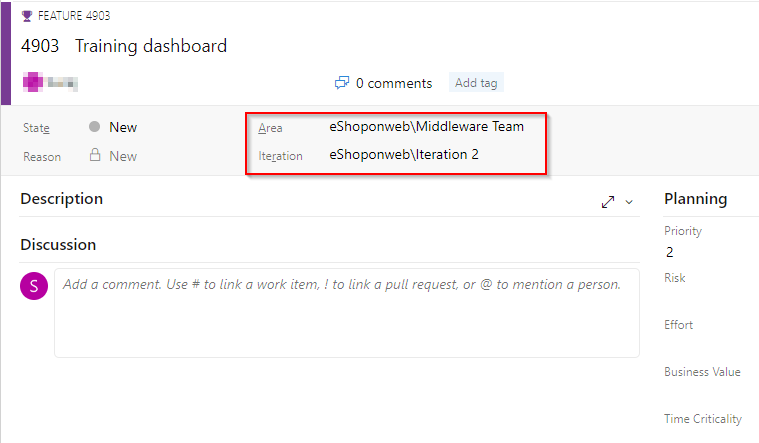Click the Feature trophy icon
The image size is (759, 443).
(x=27, y=16)
